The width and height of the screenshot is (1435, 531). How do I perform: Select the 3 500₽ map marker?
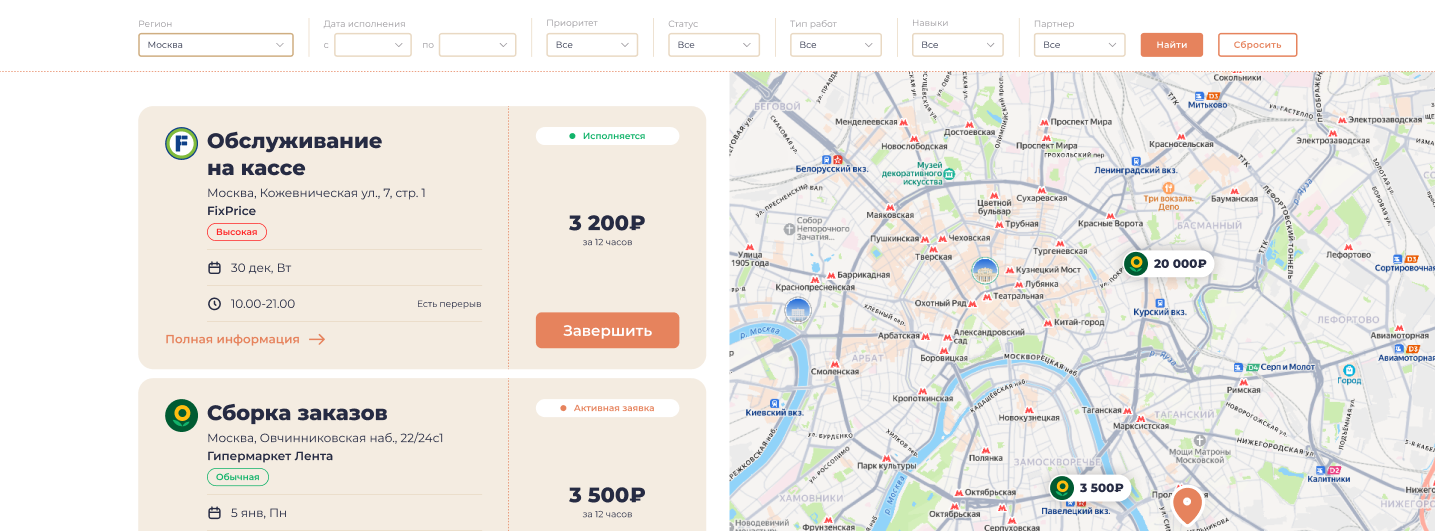[1088, 488]
